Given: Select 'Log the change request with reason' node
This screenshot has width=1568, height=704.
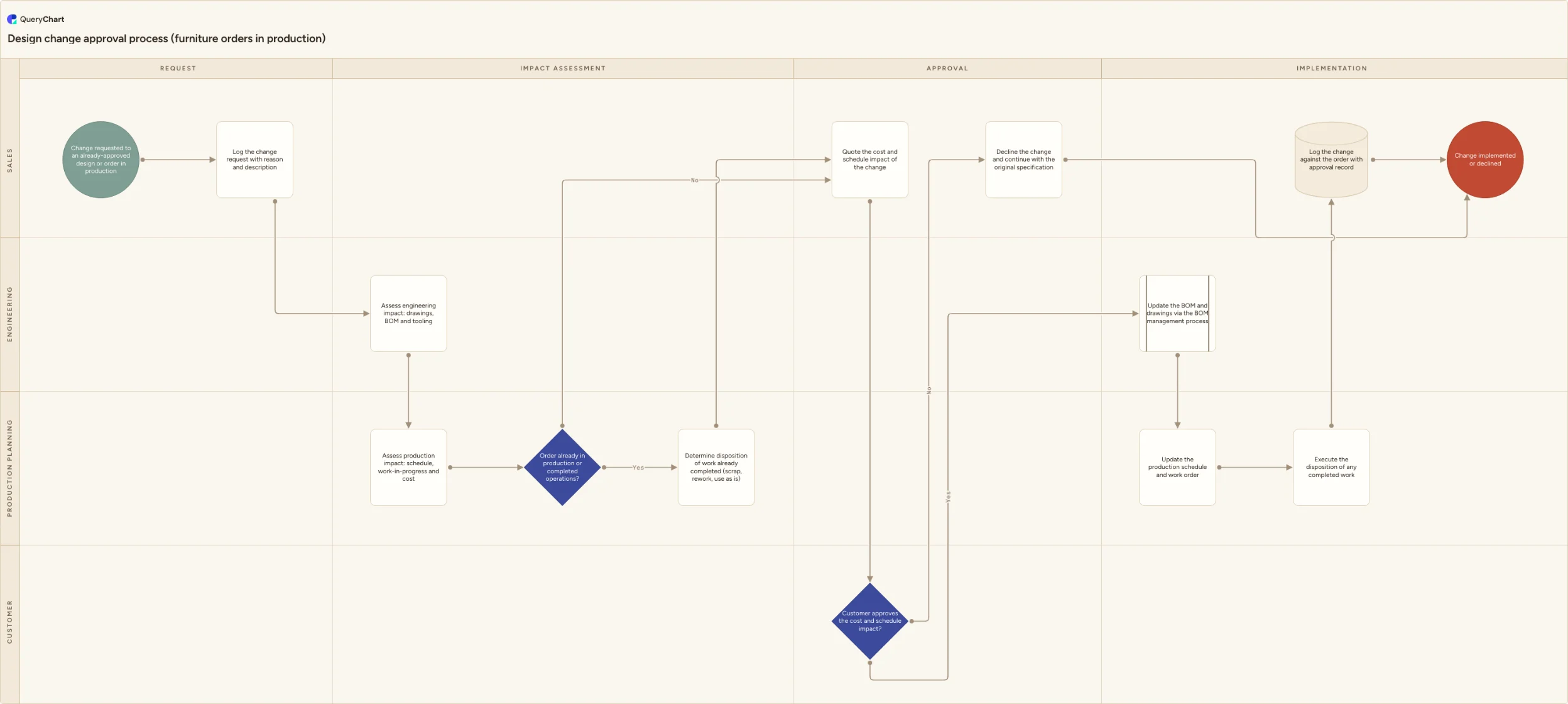Looking at the screenshot, I should click(254, 160).
